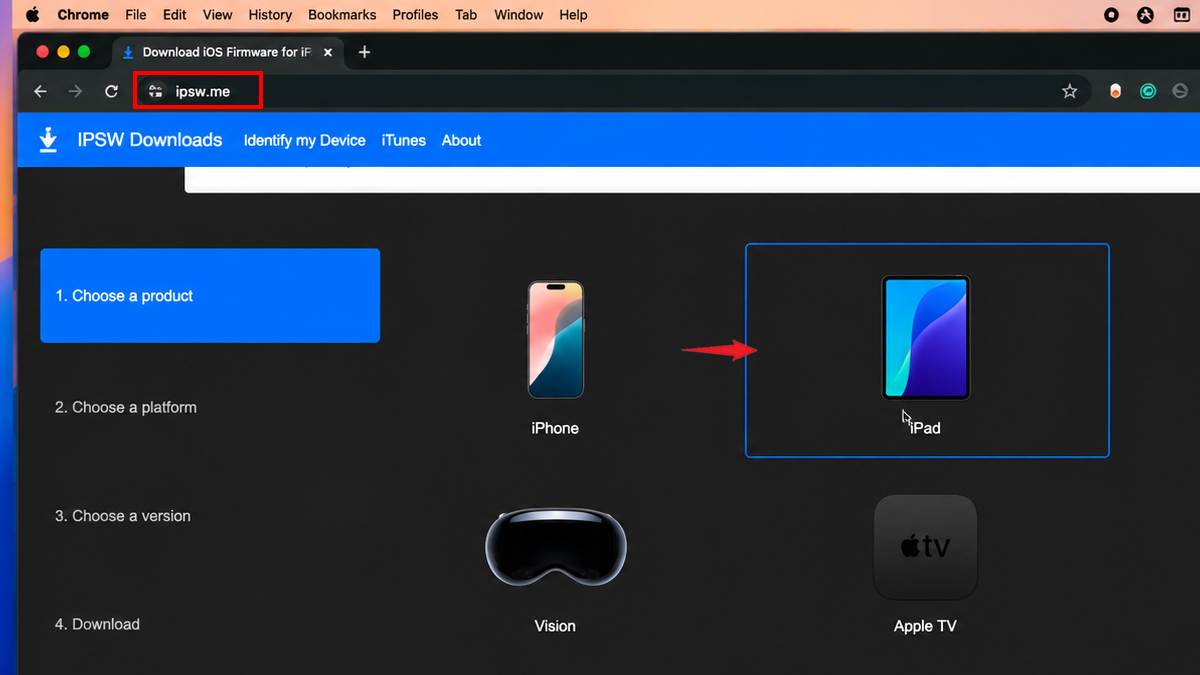Open the Help menu
The height and width of the screenshot is (675, 1200).
click(x=573, y=15)
